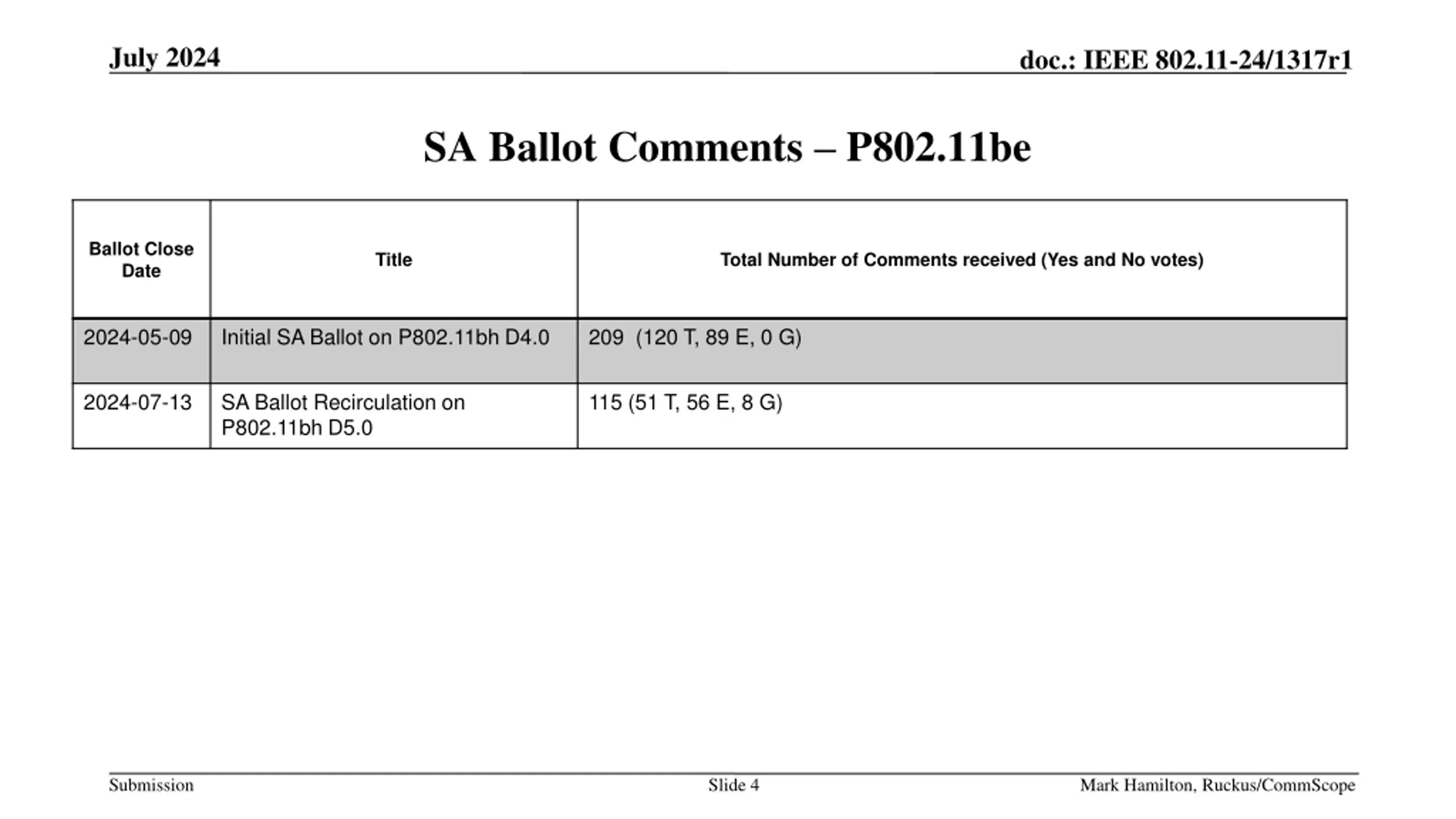This screenshot has width=1456, height=819.
Task: Click the July 2024 date header
Action: click(164, 58)
